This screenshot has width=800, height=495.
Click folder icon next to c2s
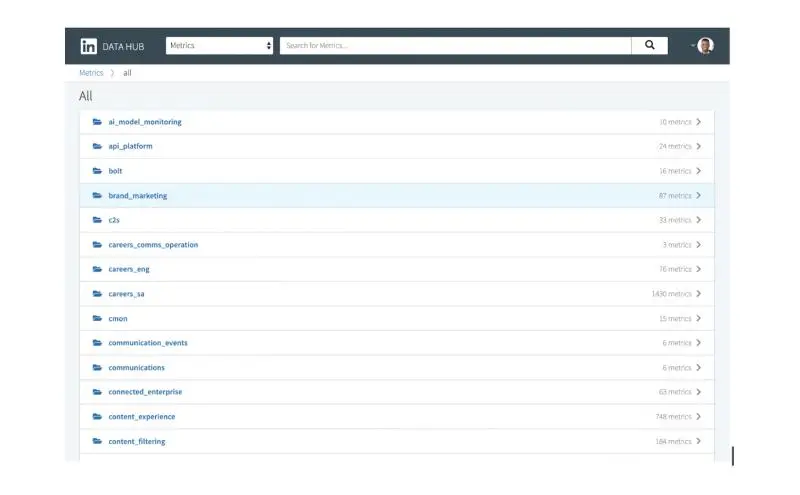97,220
